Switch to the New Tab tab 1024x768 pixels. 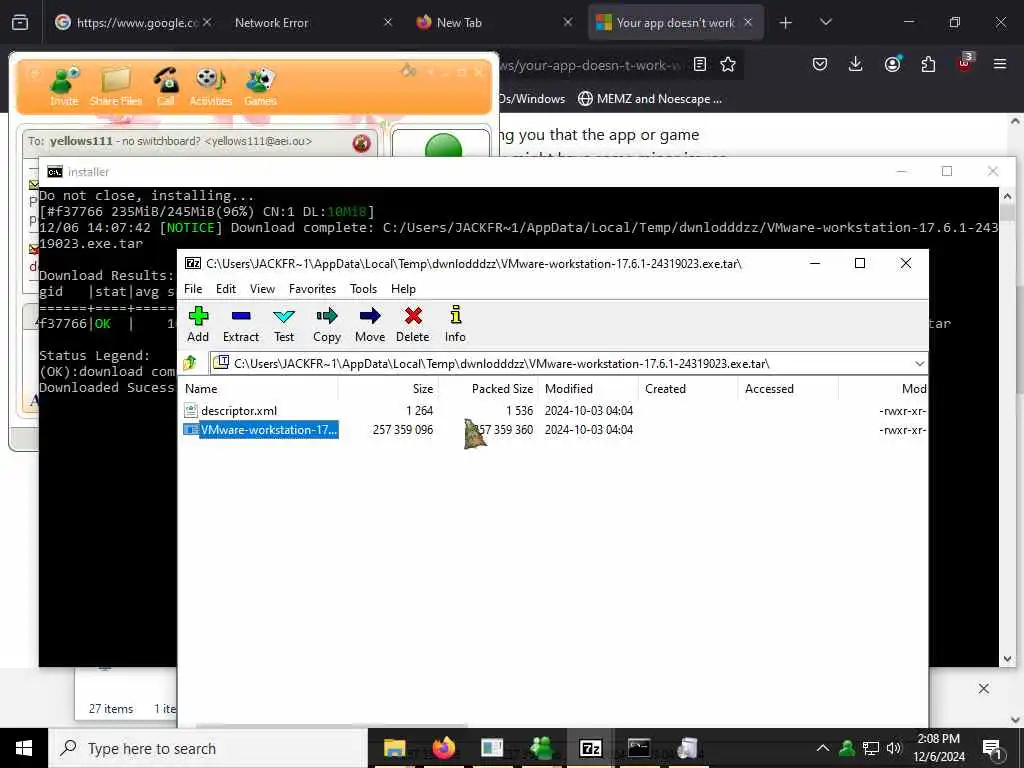[x=494, y=23]
